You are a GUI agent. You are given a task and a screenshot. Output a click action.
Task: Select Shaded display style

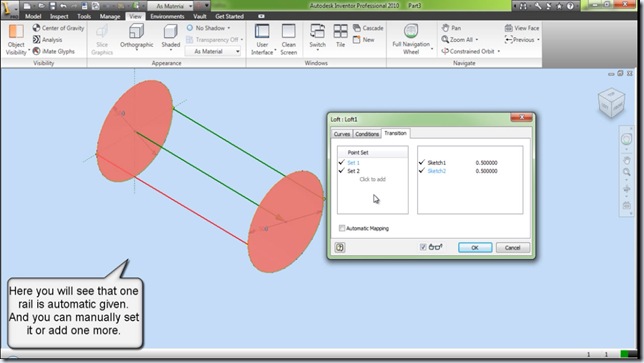point(170,37)
